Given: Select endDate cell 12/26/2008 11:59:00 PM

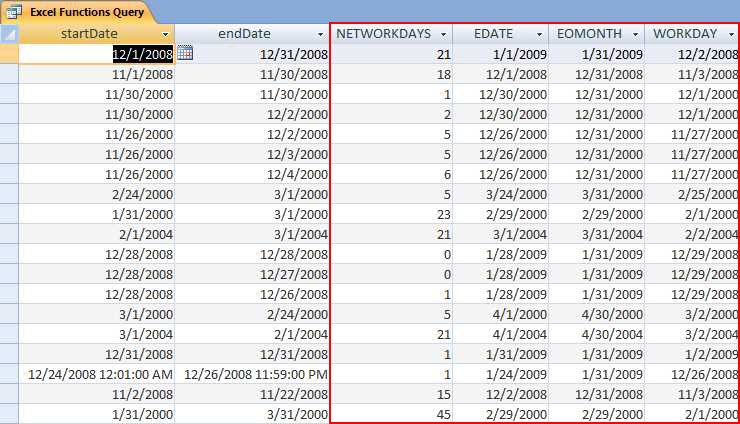Looking at the screenshot, I should point(252,374).
